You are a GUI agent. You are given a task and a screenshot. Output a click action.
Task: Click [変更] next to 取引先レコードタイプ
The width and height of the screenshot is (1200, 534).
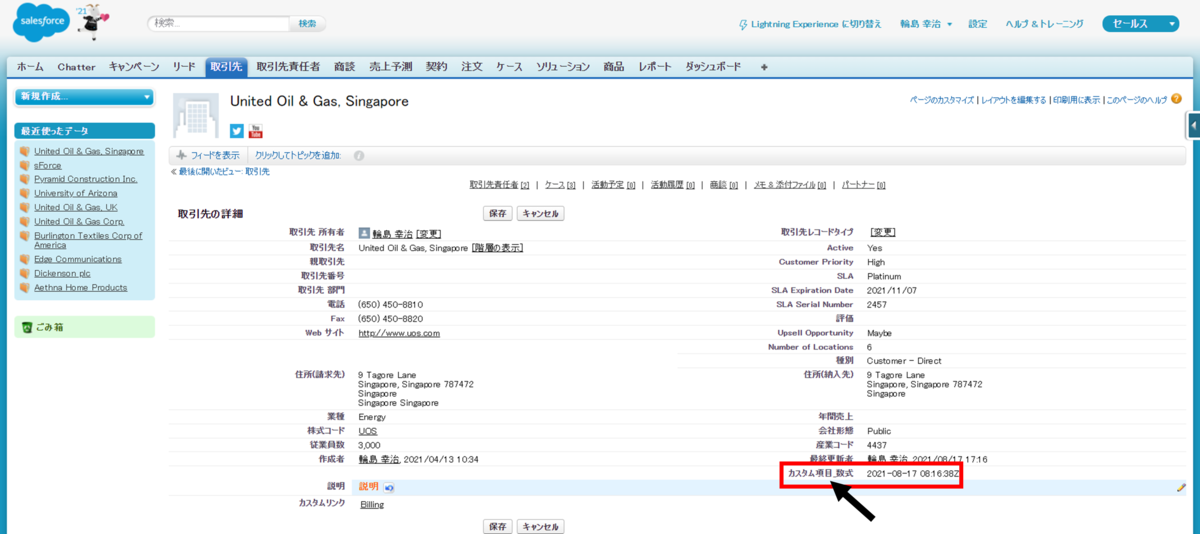(883, 232)
